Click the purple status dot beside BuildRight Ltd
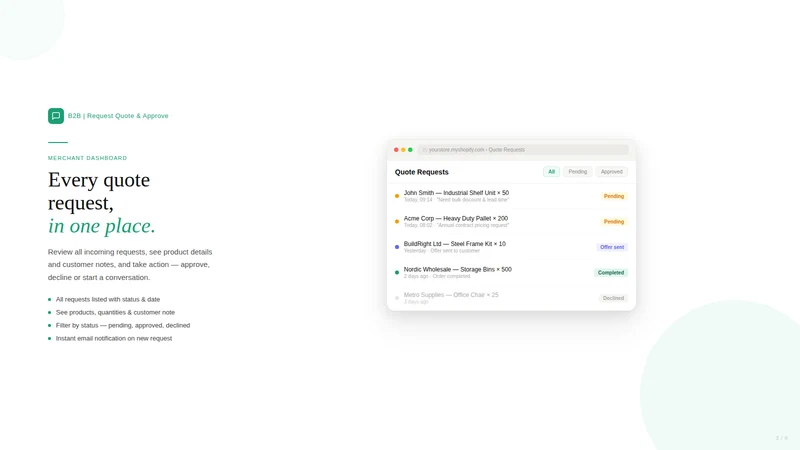Image resolution: width=800 pixels, height=450 pixels. [x=397, y=247]
